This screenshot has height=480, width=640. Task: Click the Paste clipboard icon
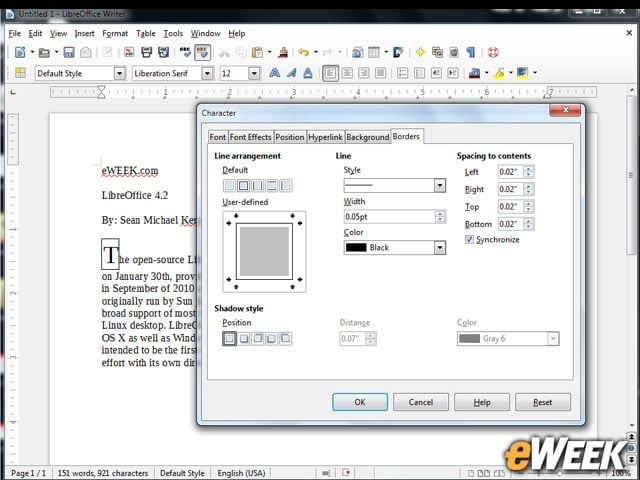coord(257,52)
